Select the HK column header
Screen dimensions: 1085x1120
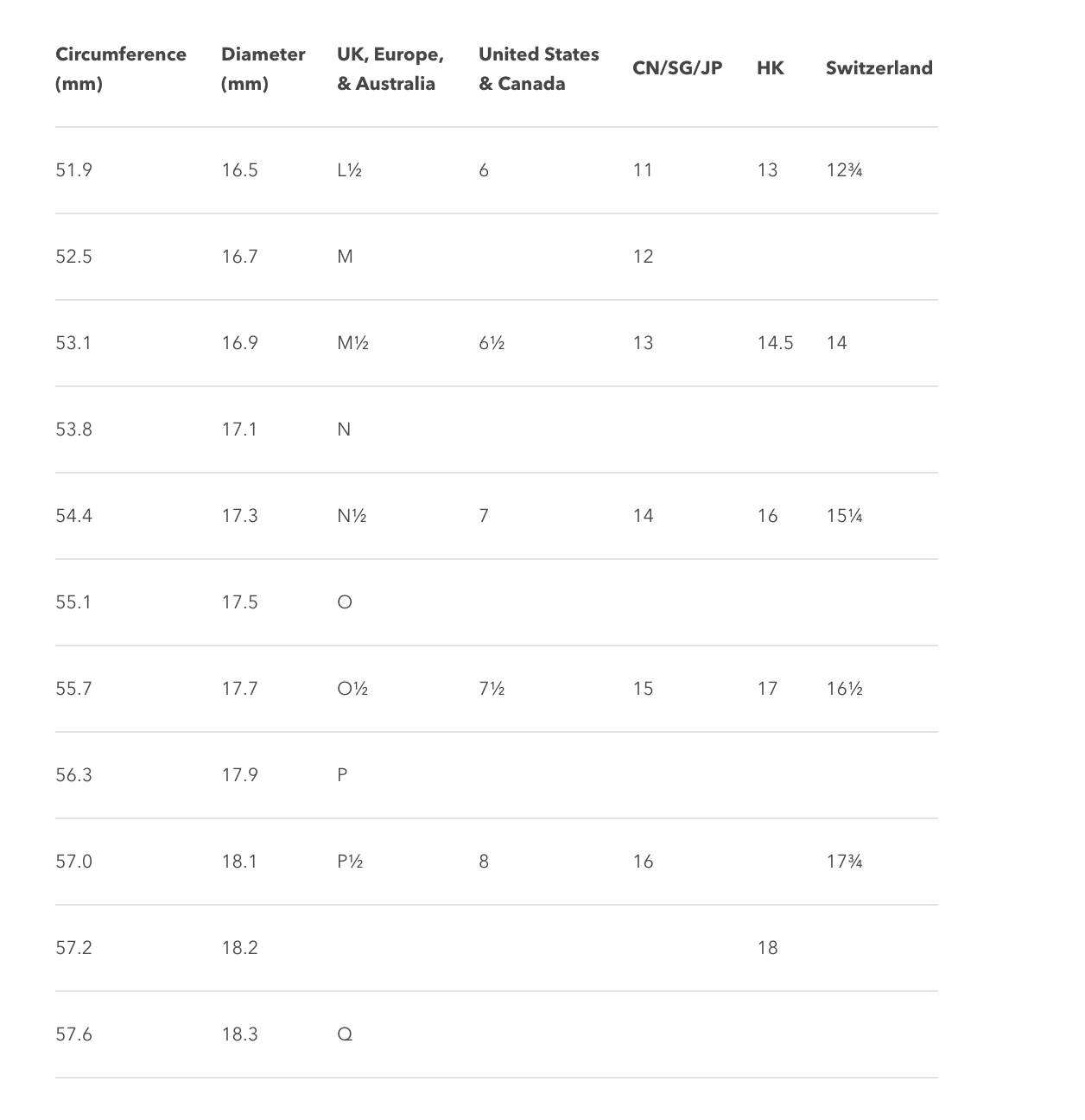(771, 68)
